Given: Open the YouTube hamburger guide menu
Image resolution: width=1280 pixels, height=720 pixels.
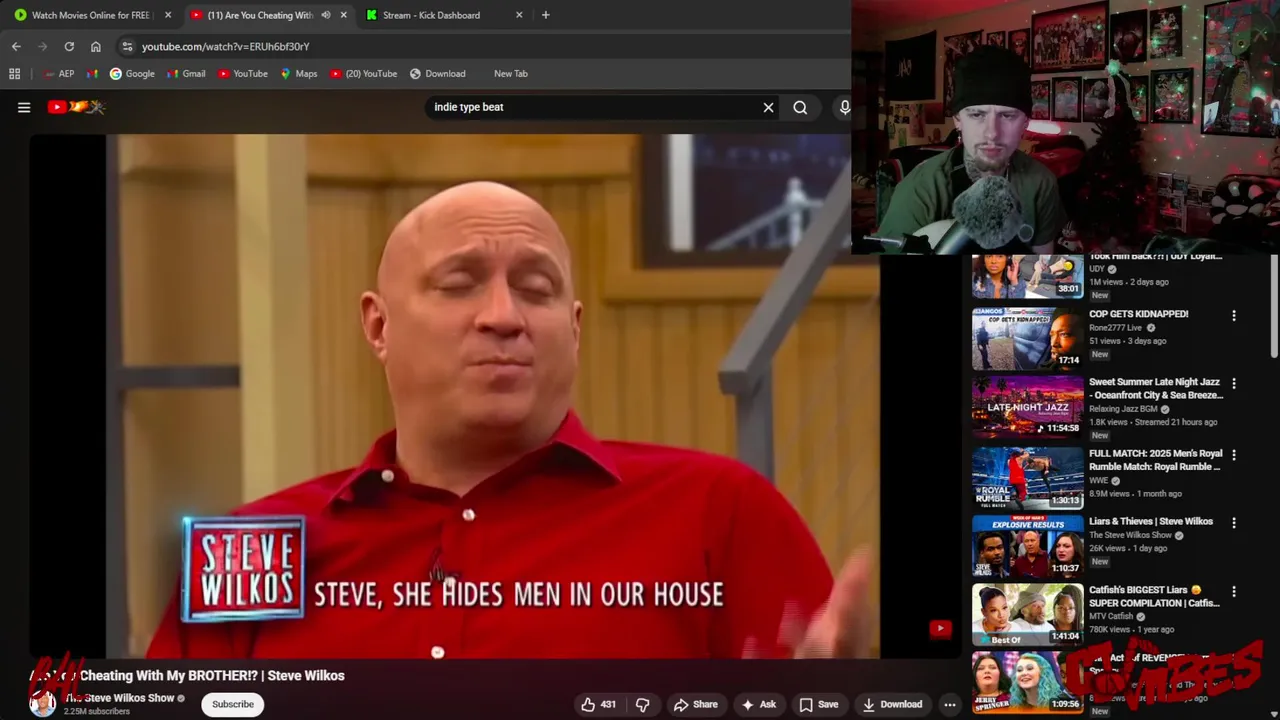Looking at the screenshot, I should click(x=24, y=107).
